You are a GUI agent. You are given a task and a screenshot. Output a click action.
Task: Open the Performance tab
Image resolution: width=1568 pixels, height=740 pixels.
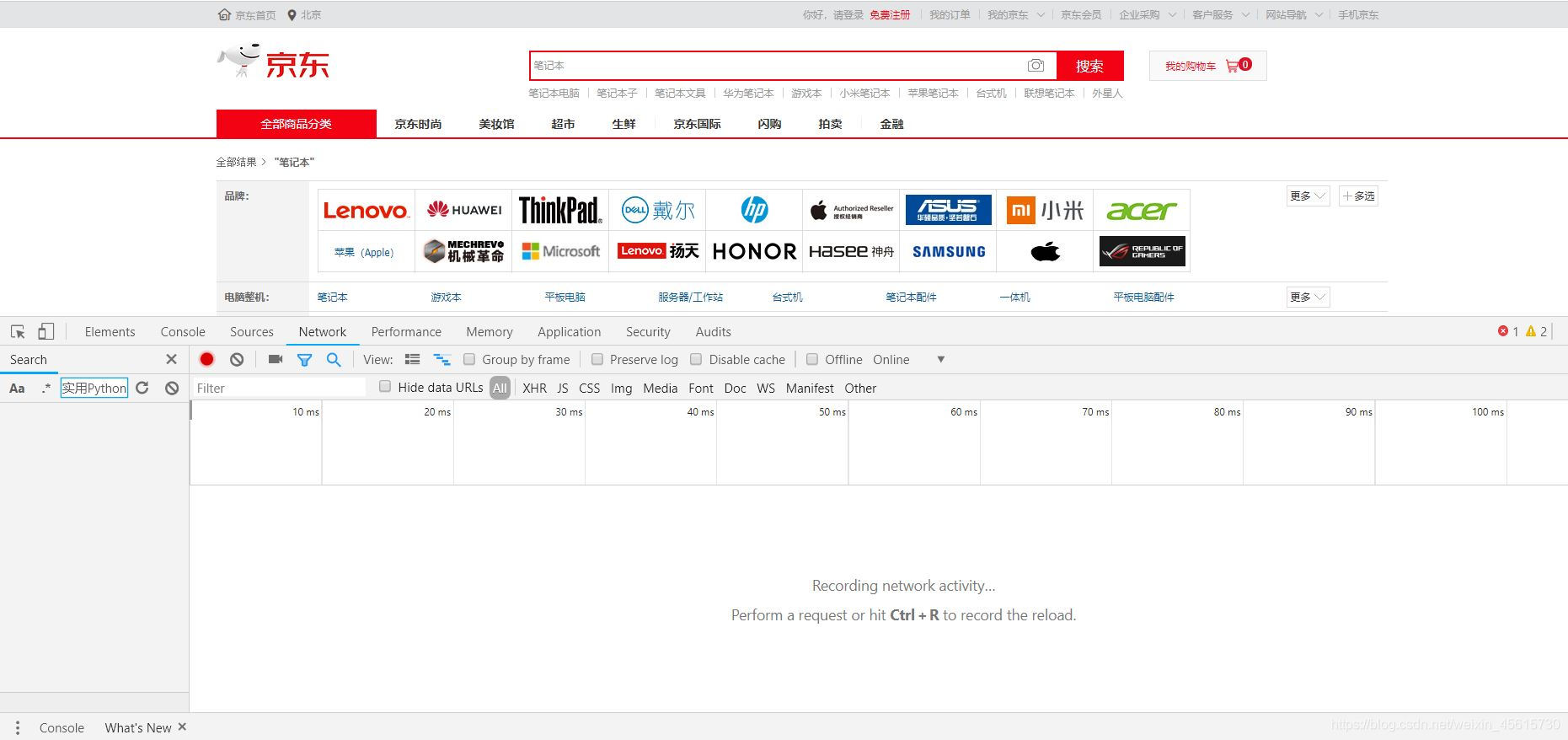coord(406,332)
